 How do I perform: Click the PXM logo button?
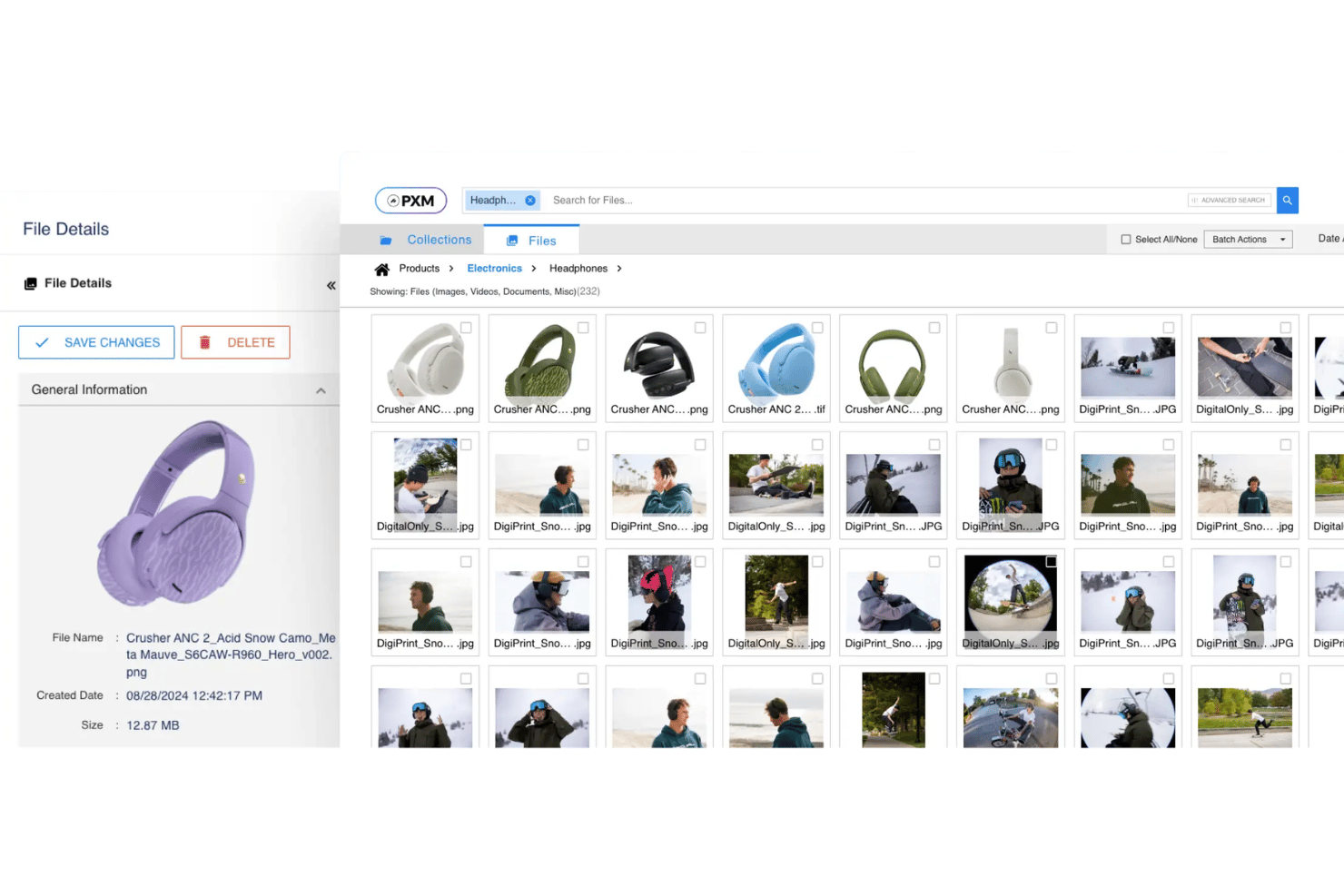tap(410, 201)
